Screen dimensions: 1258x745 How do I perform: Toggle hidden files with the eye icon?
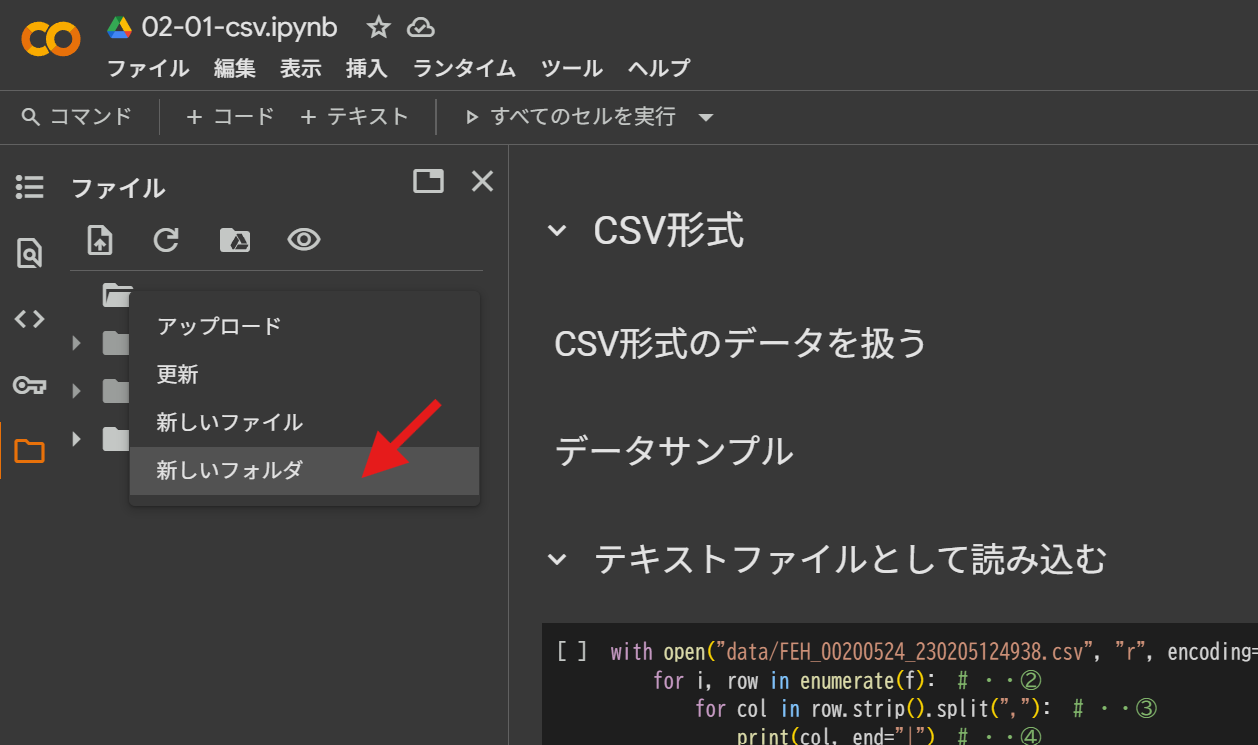point(303,240)
